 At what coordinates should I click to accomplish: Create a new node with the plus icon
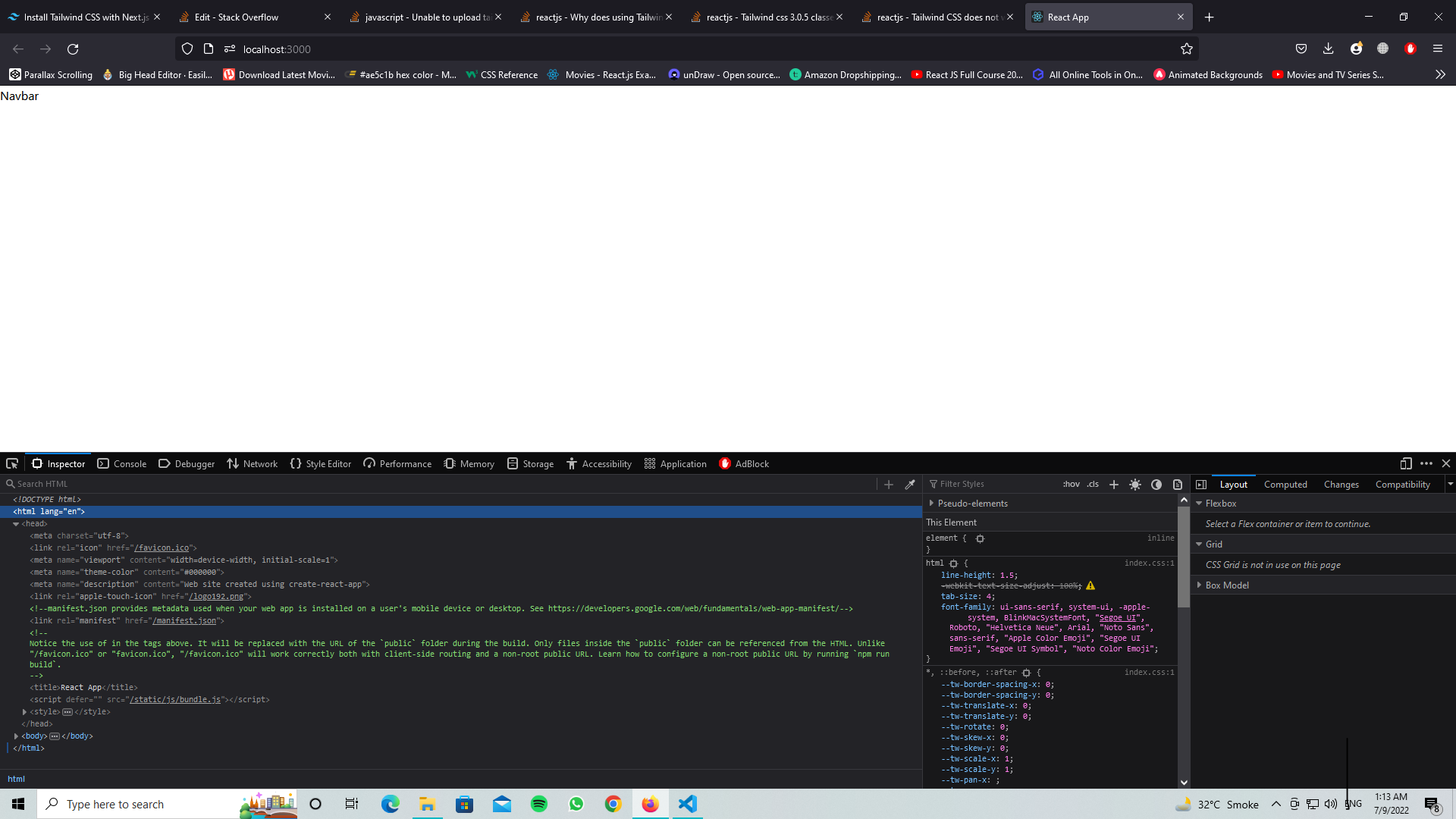889,484
